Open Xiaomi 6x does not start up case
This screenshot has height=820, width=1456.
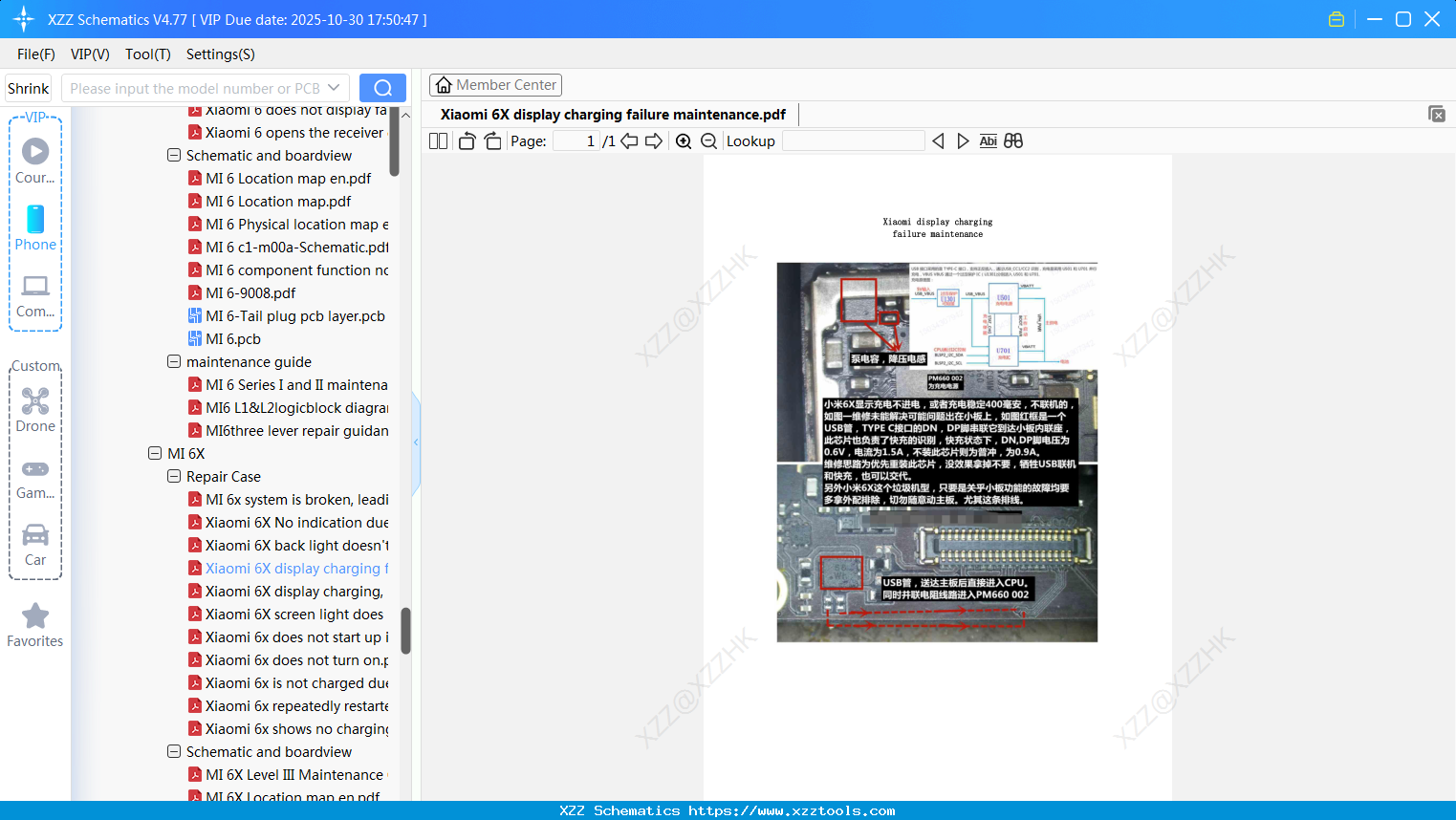pyautogui.click(x=288, y=637)
